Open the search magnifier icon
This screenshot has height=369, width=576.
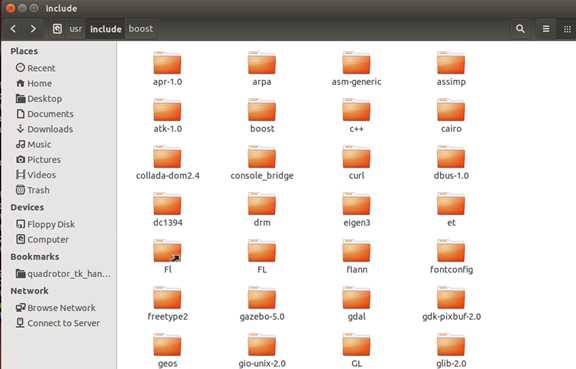(x=520, y=29)
